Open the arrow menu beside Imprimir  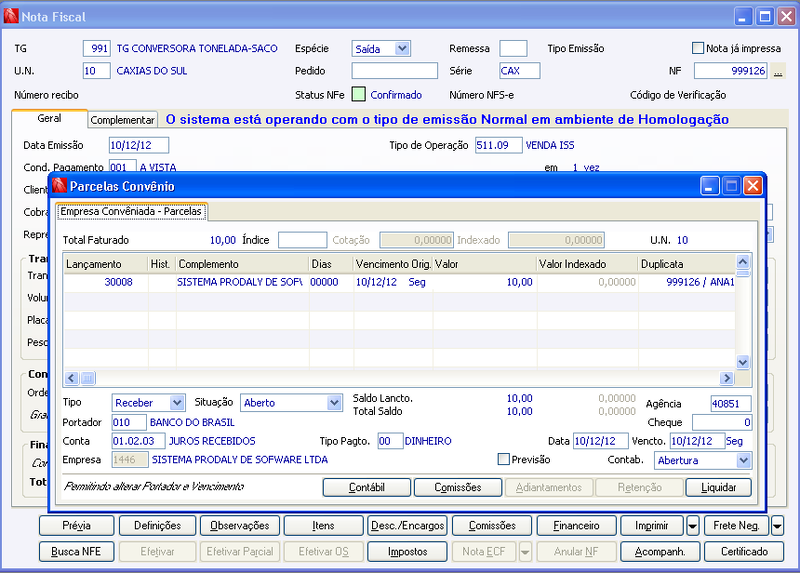click(692, 525)
